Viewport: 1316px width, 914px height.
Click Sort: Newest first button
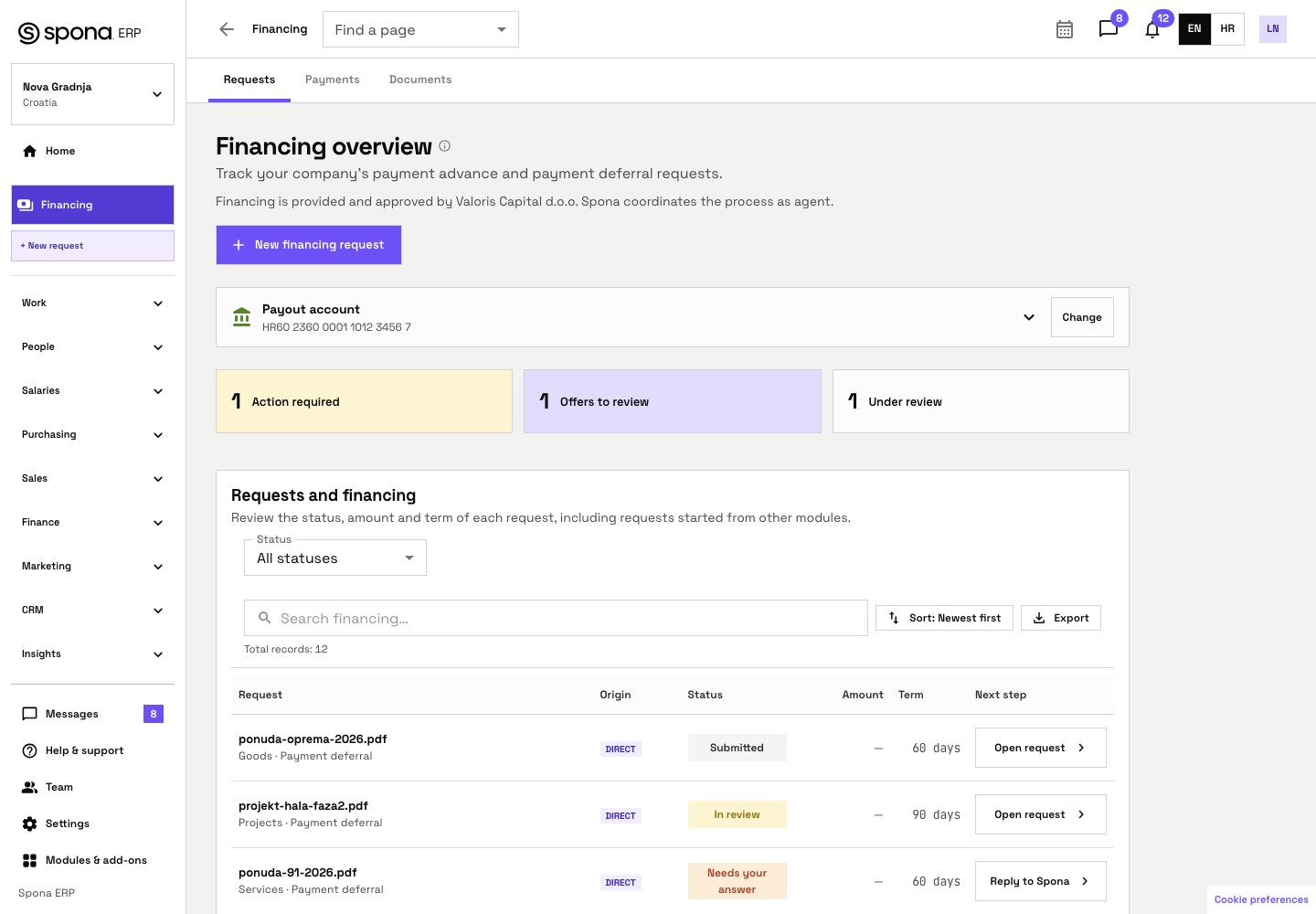point(944,618)
